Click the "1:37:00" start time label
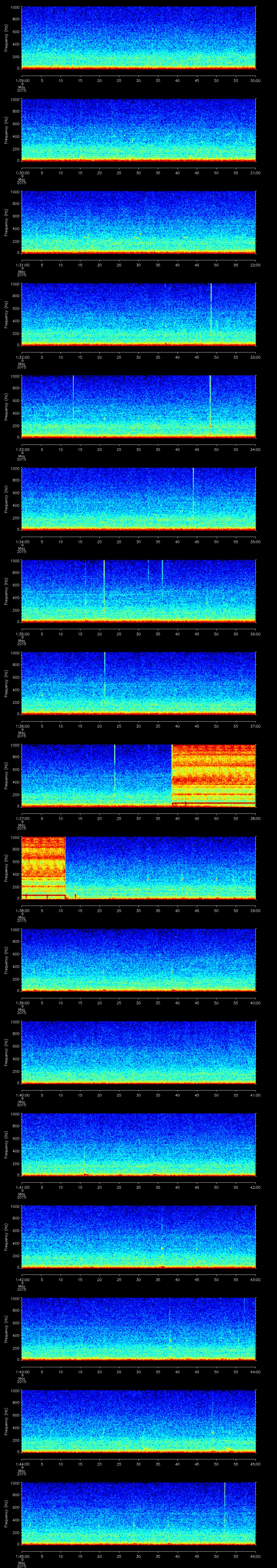 pyautogui.click(x=22, y=818)
